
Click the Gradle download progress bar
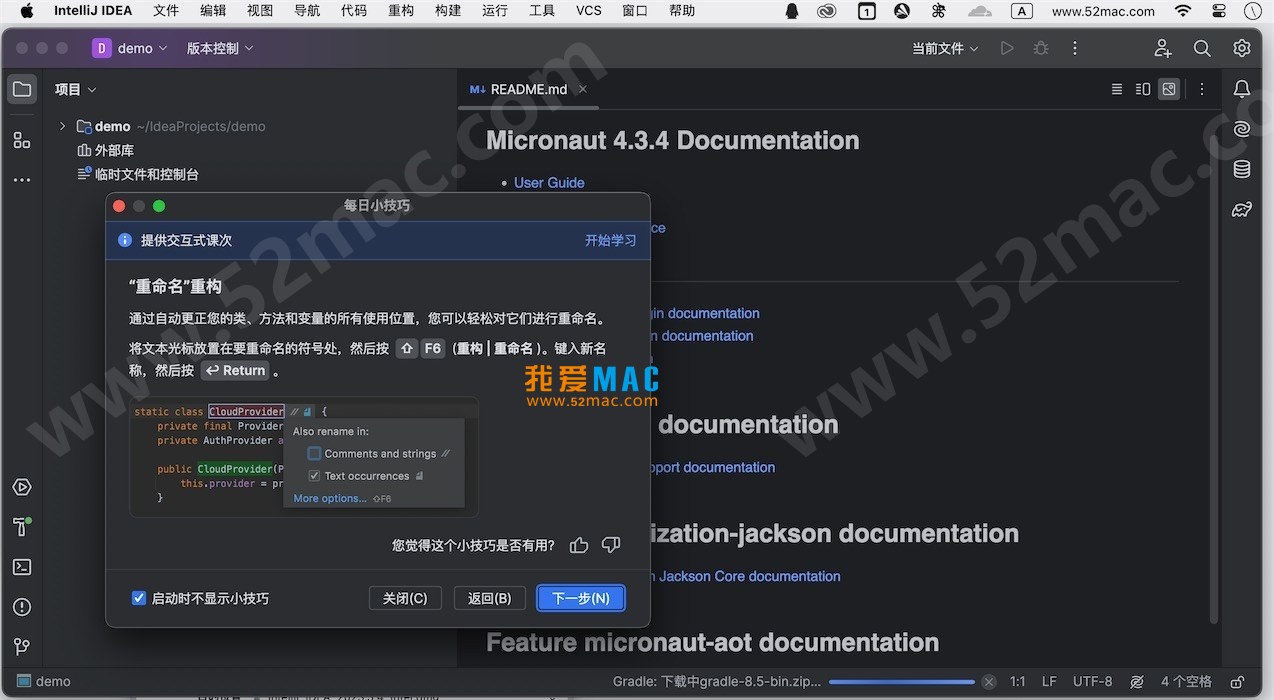coord(903,682)
